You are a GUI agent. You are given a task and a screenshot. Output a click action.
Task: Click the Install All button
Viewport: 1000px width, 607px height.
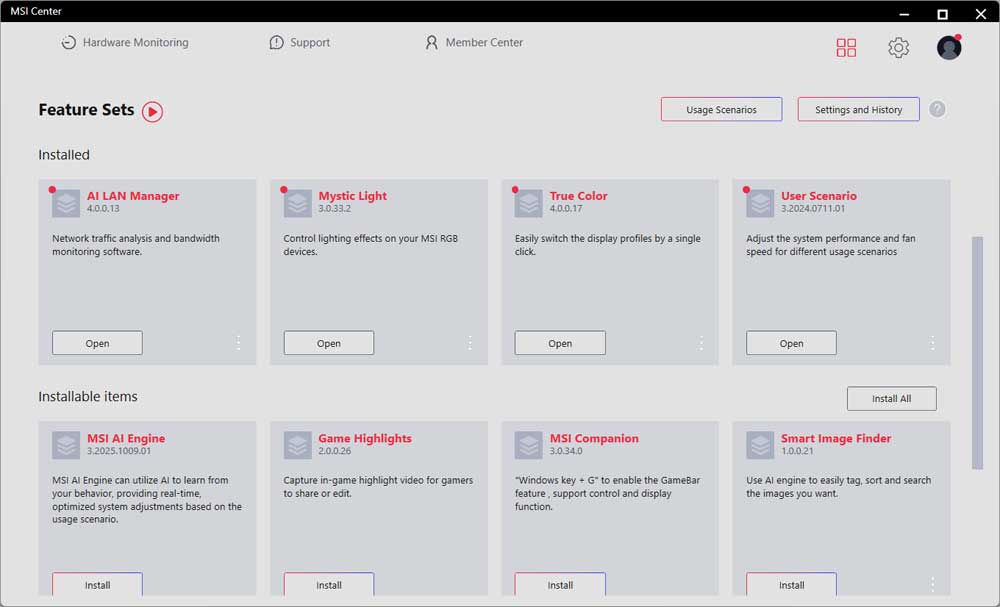892,399
